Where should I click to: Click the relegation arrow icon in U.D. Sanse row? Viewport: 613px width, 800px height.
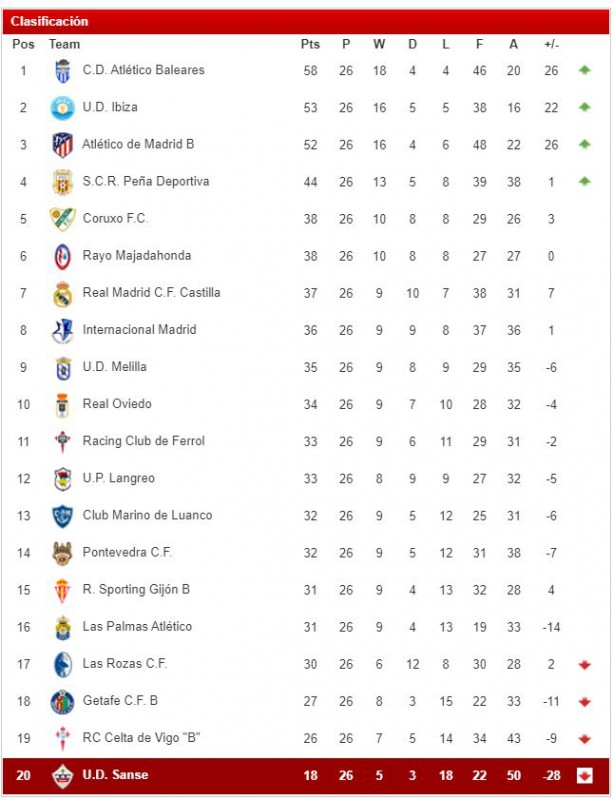pyautogui.click(x=584, y=776)
